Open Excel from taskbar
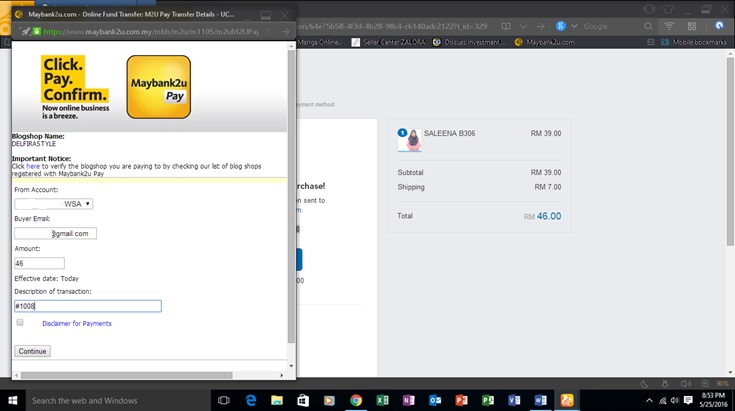This screenshot has width=735, height=411. coord(382,400)
